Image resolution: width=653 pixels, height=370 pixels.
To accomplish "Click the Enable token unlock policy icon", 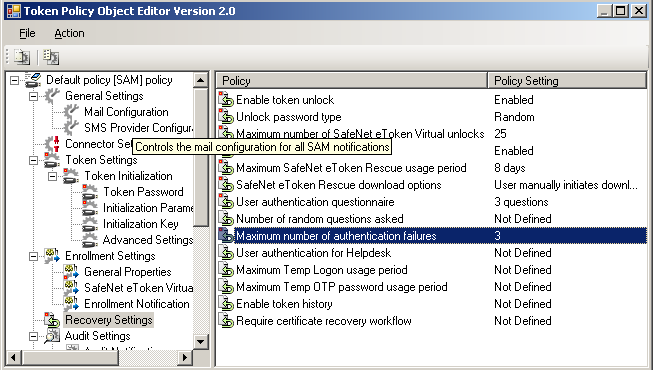I will 226,100.
